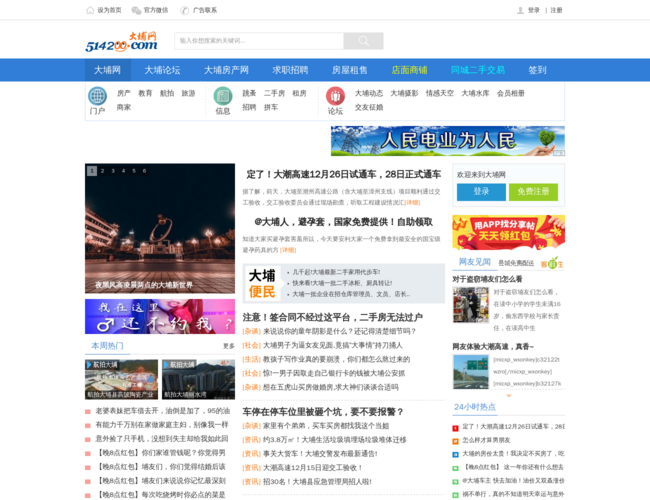
Task: Select slide number 3 in carousel
Action: click(113, 171)
